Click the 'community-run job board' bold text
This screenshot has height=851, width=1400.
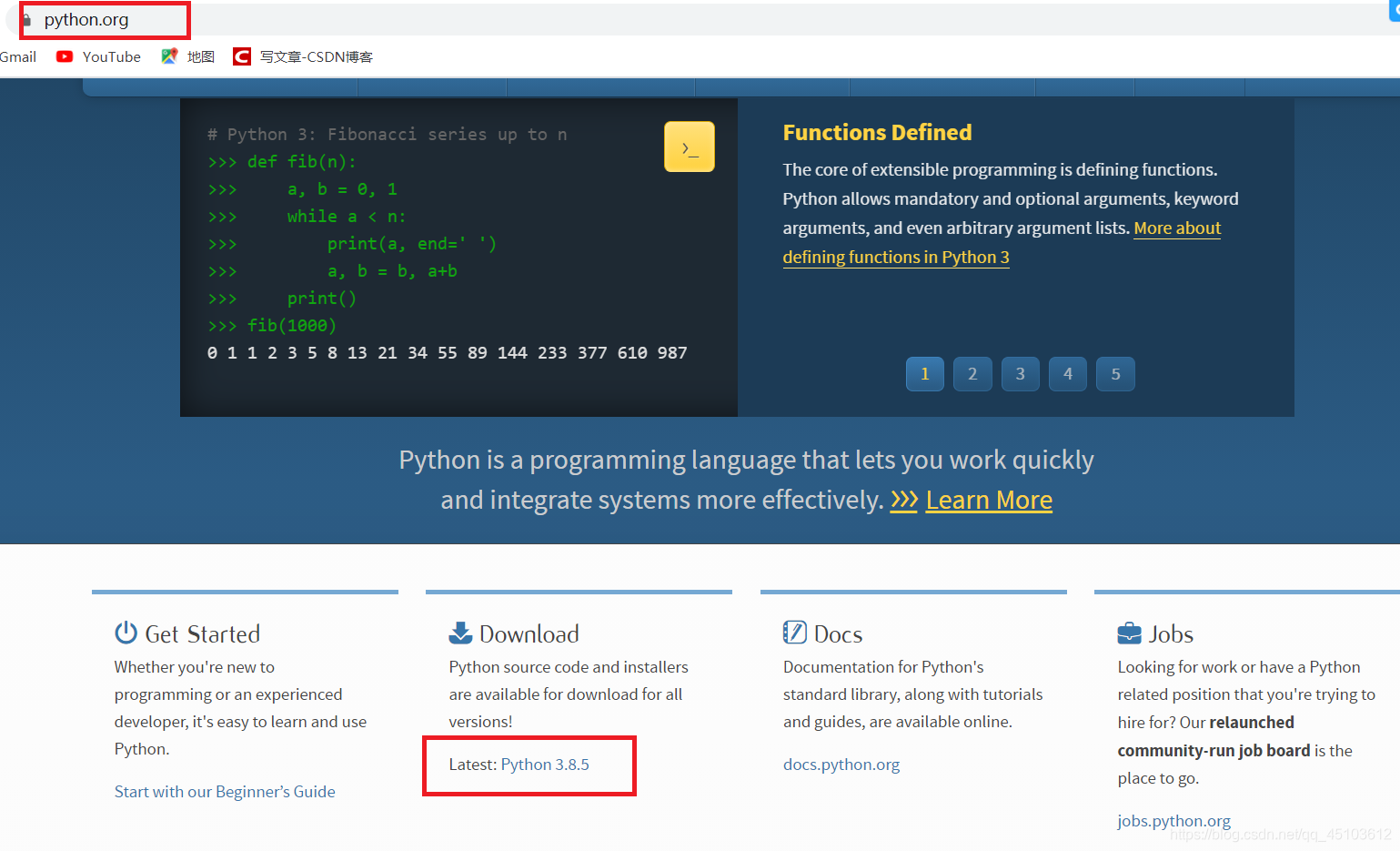click(1214, 751)
